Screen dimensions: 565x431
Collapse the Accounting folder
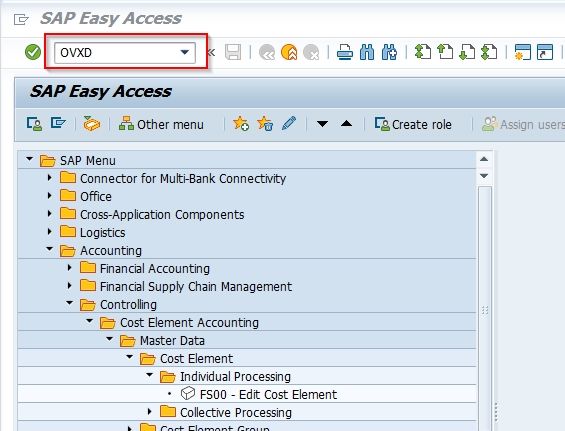click(50, 249)
